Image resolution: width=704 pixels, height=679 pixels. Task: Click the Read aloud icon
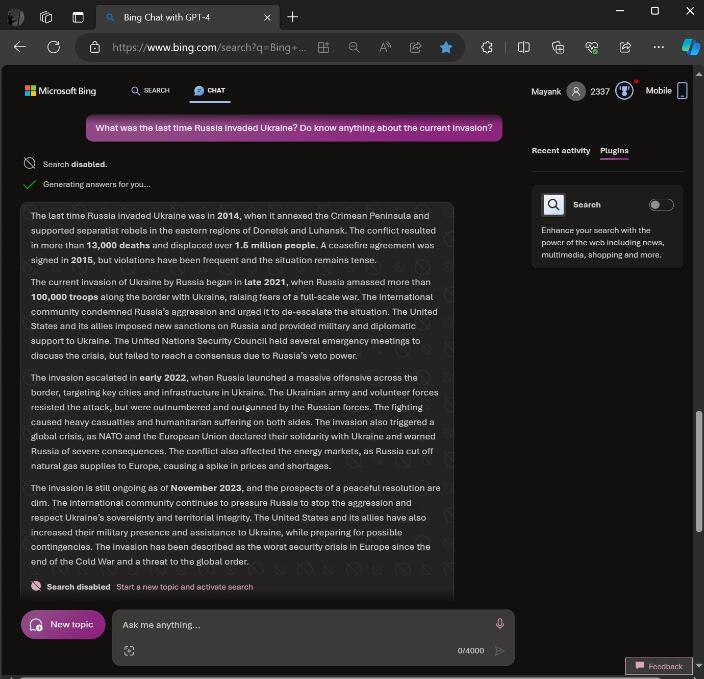385,47
